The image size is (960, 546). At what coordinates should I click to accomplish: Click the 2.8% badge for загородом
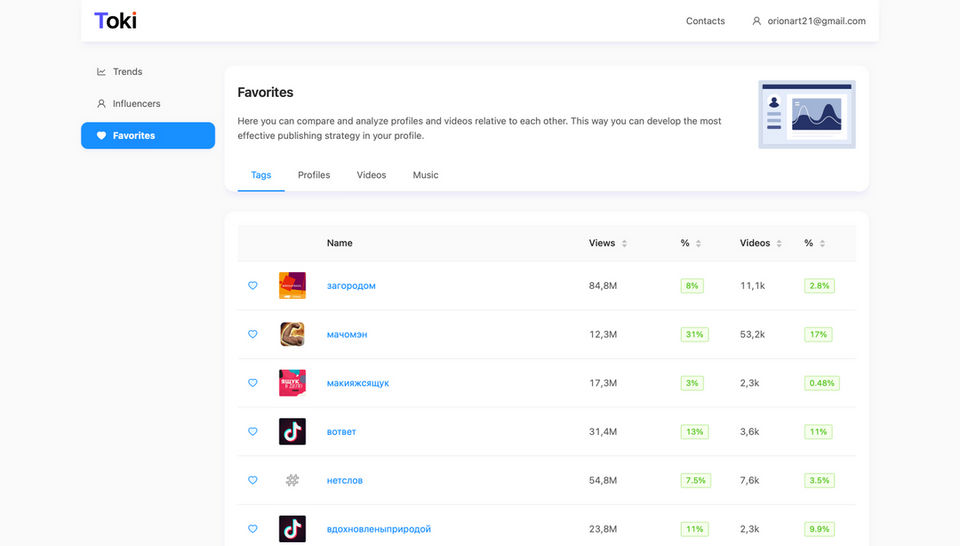tap(819, 286)
